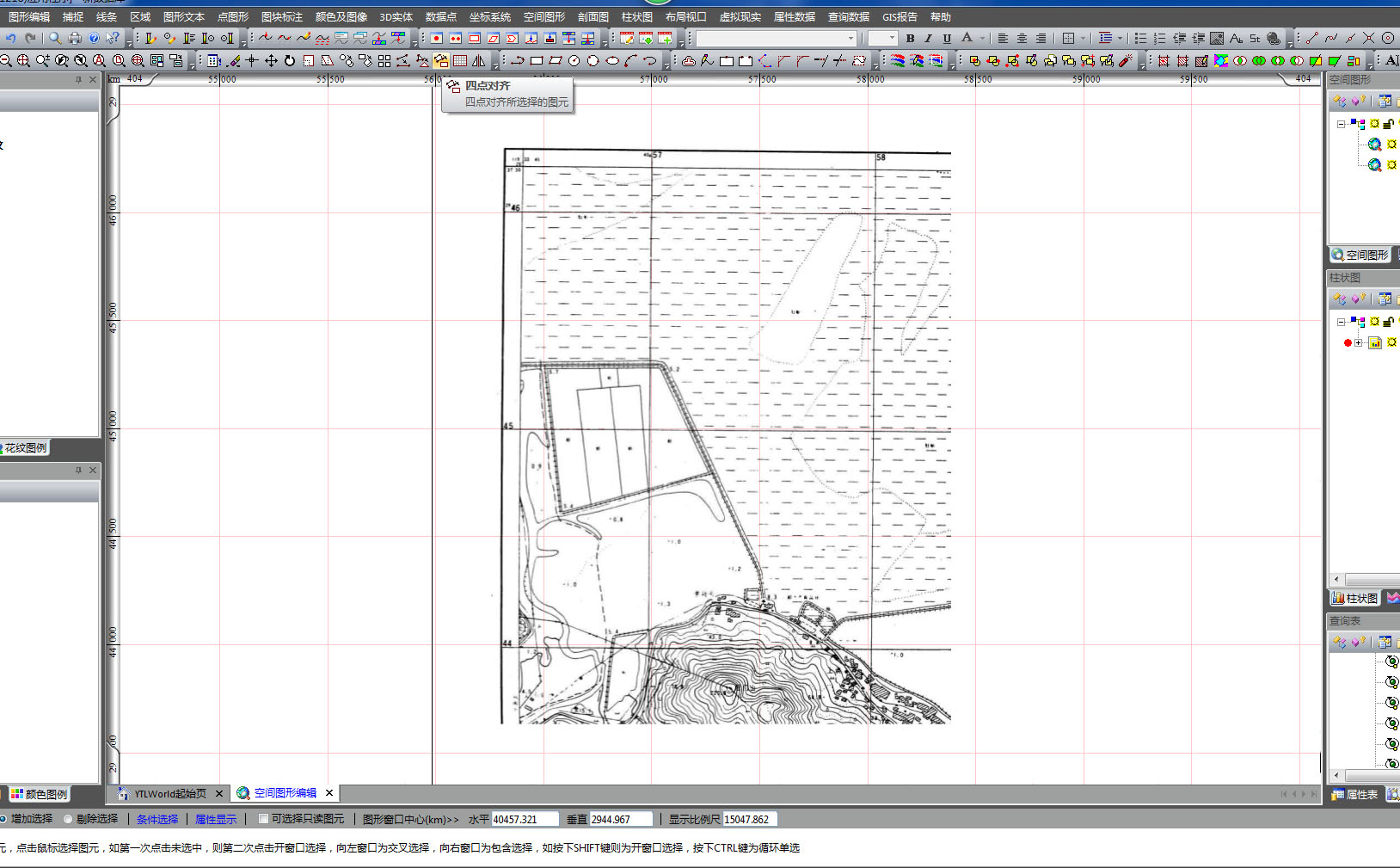Switch to YTLWorld起始页 tab
Screen dimensions: 1400x868
point(170,793)
